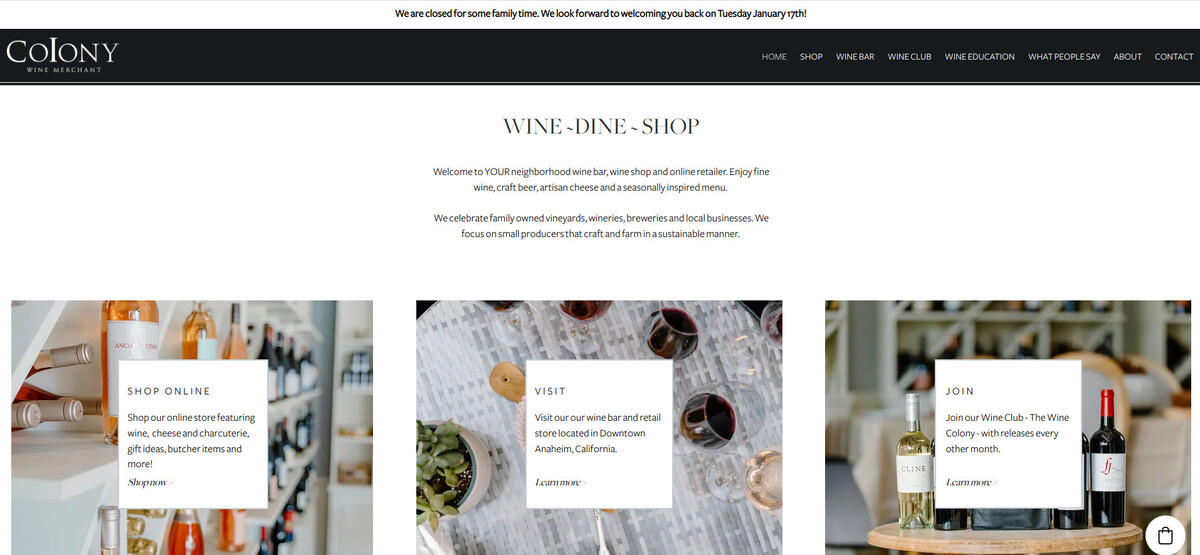Click Learn more under Join
The image size is (1200, 555).
coord(971,483)
